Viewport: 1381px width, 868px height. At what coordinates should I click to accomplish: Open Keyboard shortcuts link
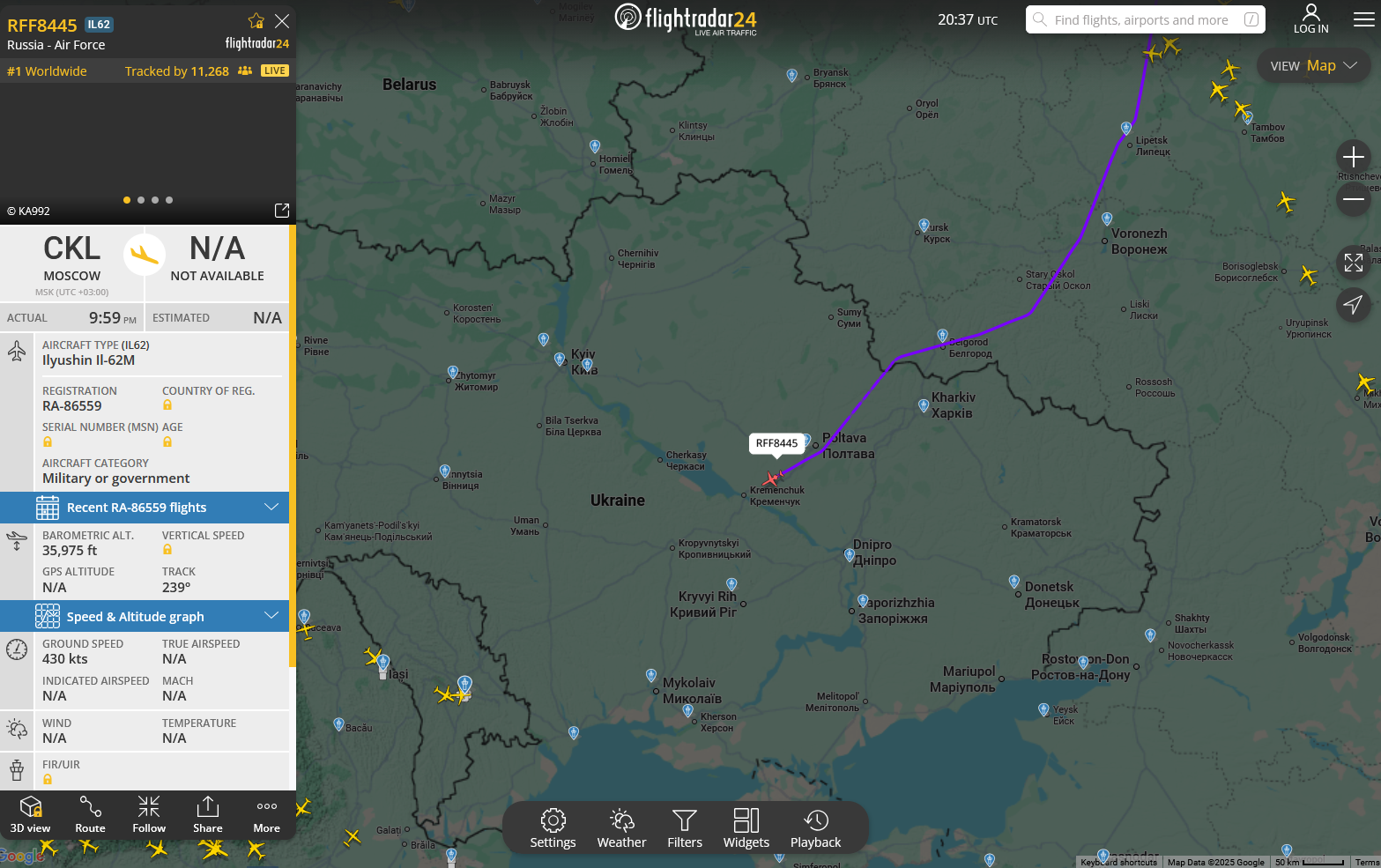(1118, 862)
